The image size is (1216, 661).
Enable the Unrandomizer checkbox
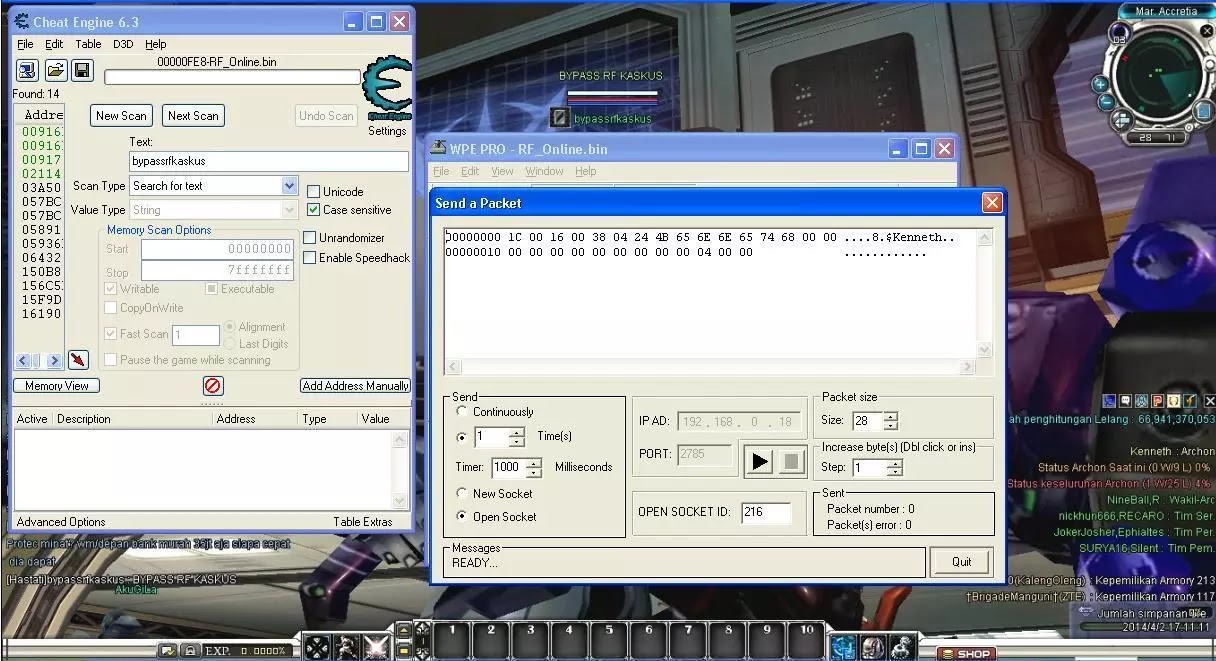point(309,238)
